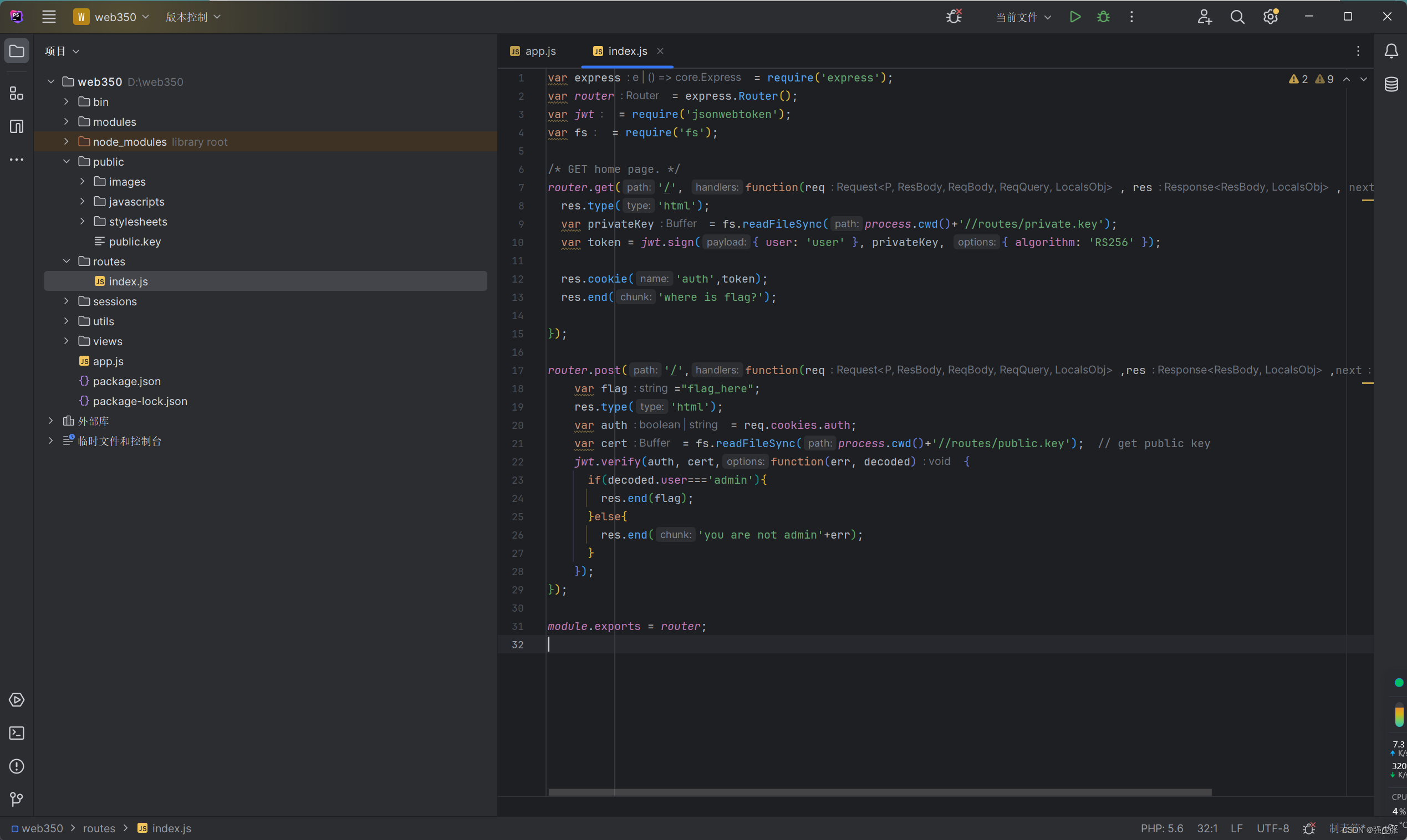The image size is (1407, 840).
Task: Expand the images folder
Action: point(82,181)
